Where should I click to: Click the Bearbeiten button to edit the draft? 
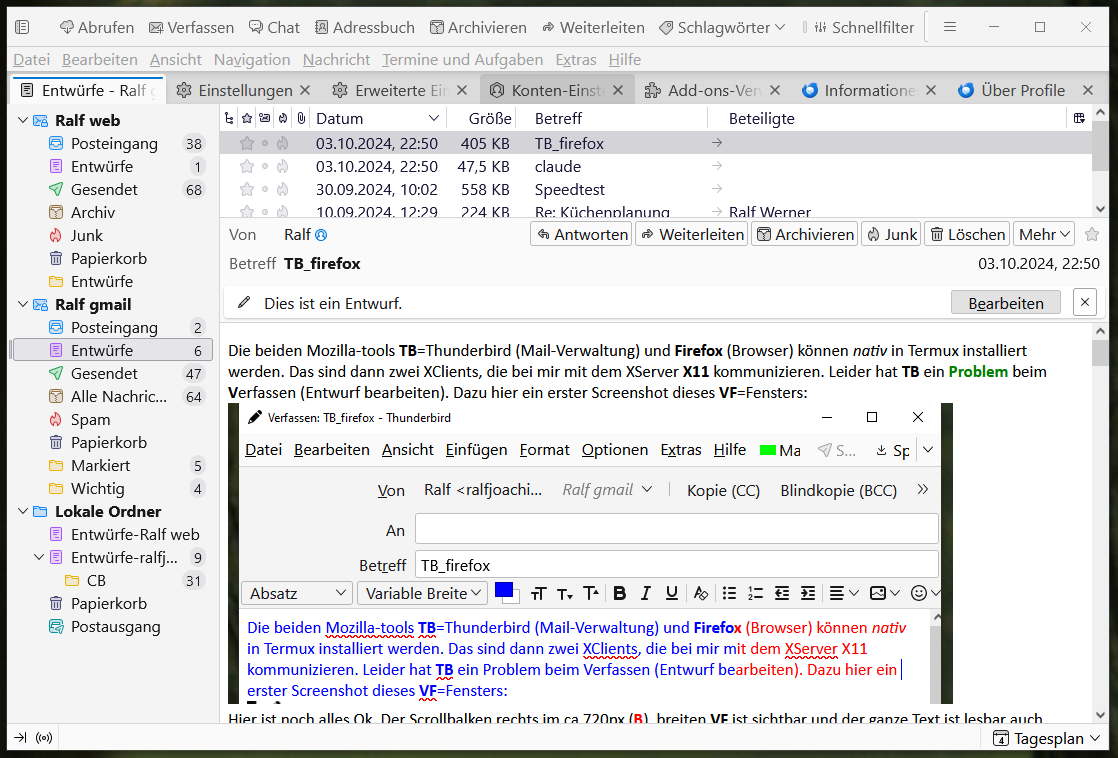tap(1005, 303)
